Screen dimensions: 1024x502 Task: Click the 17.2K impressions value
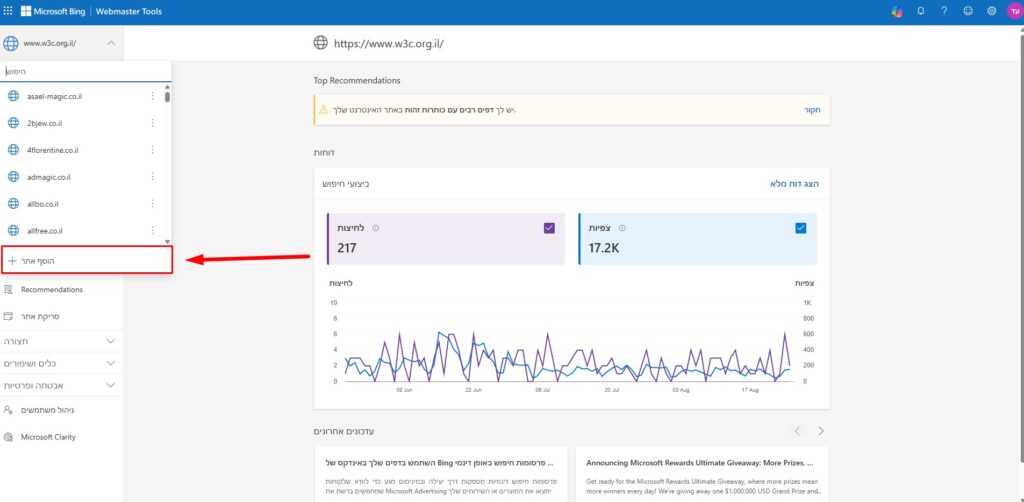click(605, 248)
